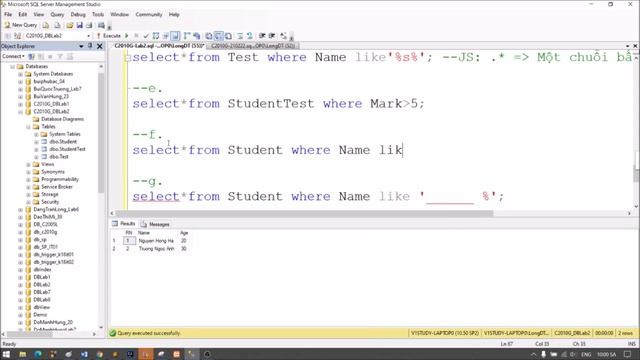Click the 'Truong Ngoc Anh' result cell
640x360 pixels.
pyautogui.click(x=156, y=249)
